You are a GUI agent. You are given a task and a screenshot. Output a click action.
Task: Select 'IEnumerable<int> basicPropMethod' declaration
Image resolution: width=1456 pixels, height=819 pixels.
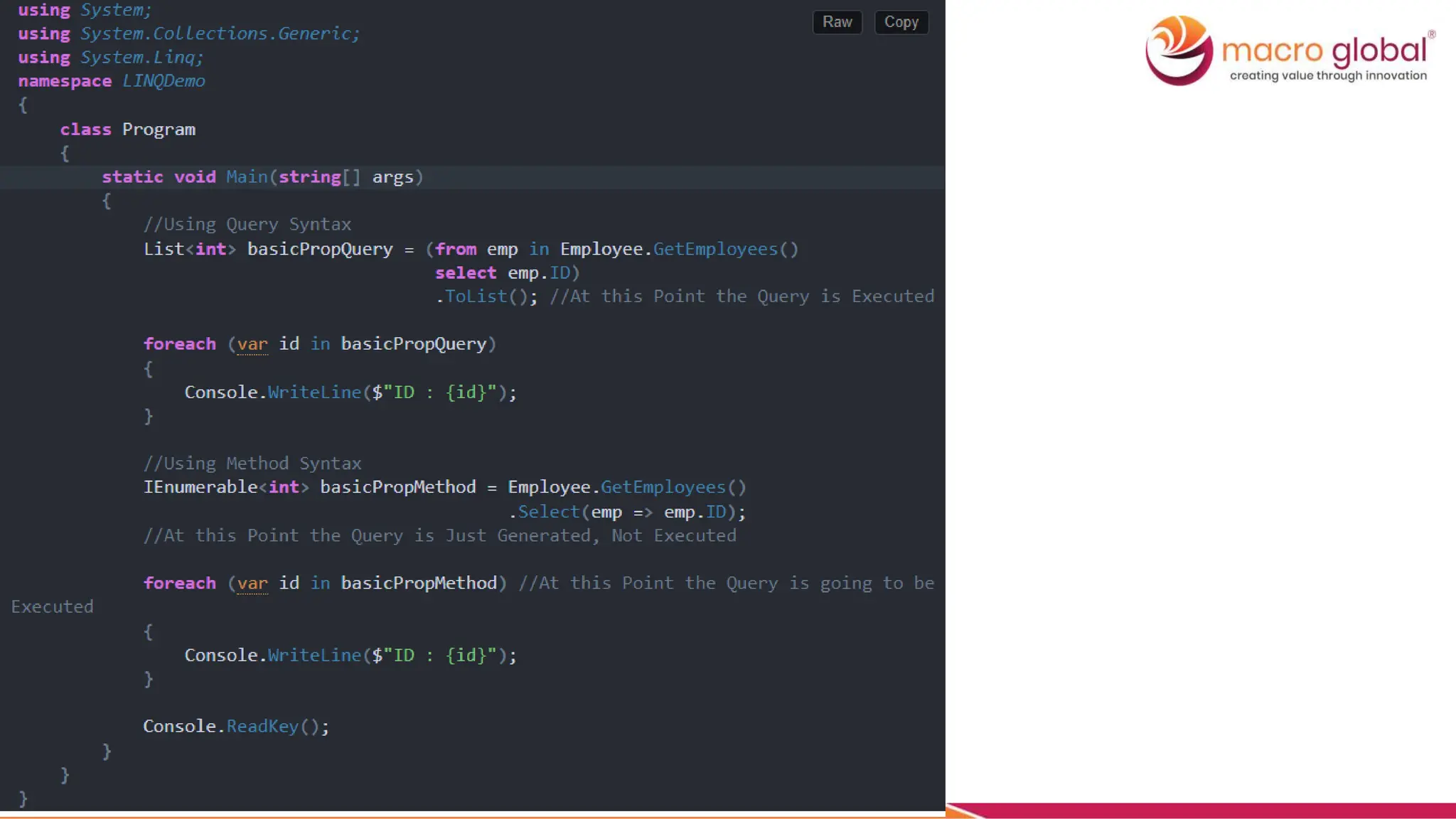[310, 487]
